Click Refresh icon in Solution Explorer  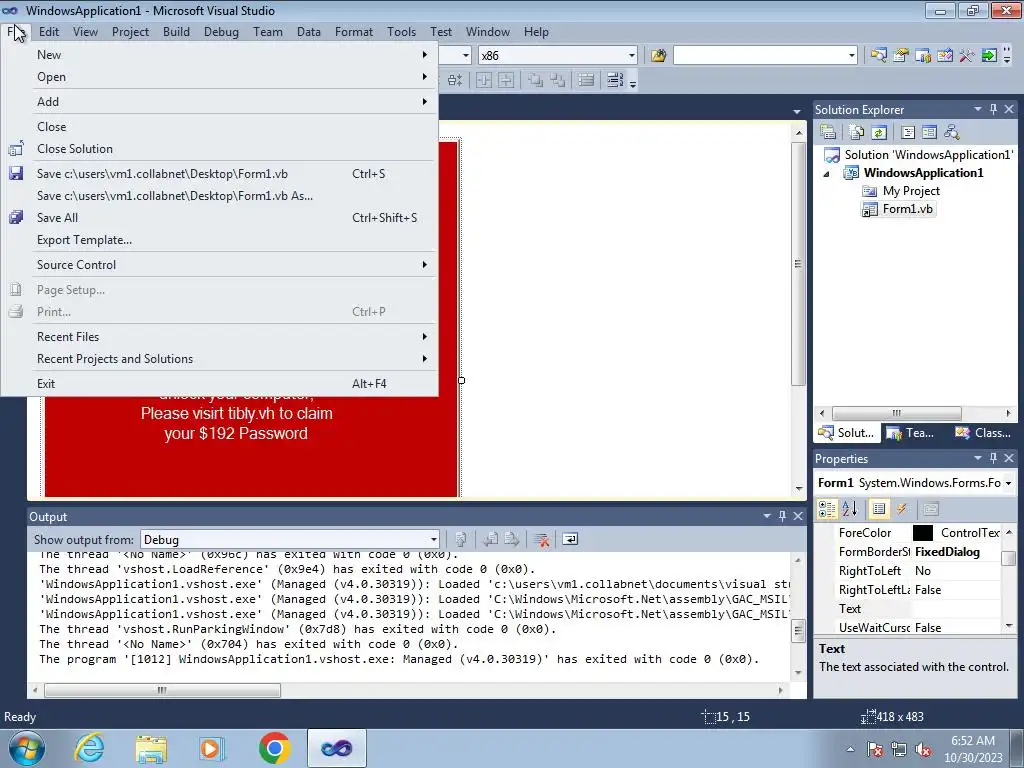point(879,133)
